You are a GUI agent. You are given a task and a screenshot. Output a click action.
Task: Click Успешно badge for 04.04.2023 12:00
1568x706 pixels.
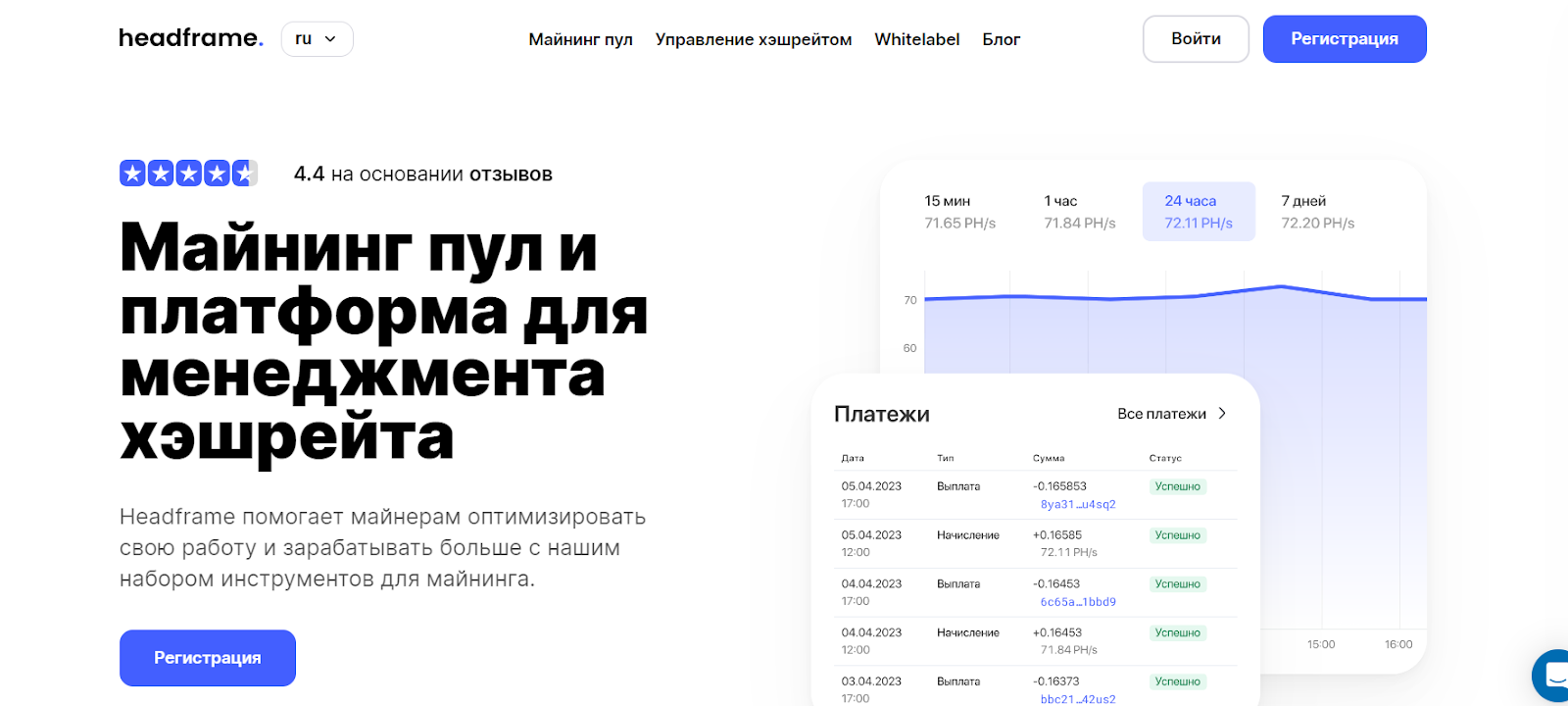click(x=1177, y=633)
